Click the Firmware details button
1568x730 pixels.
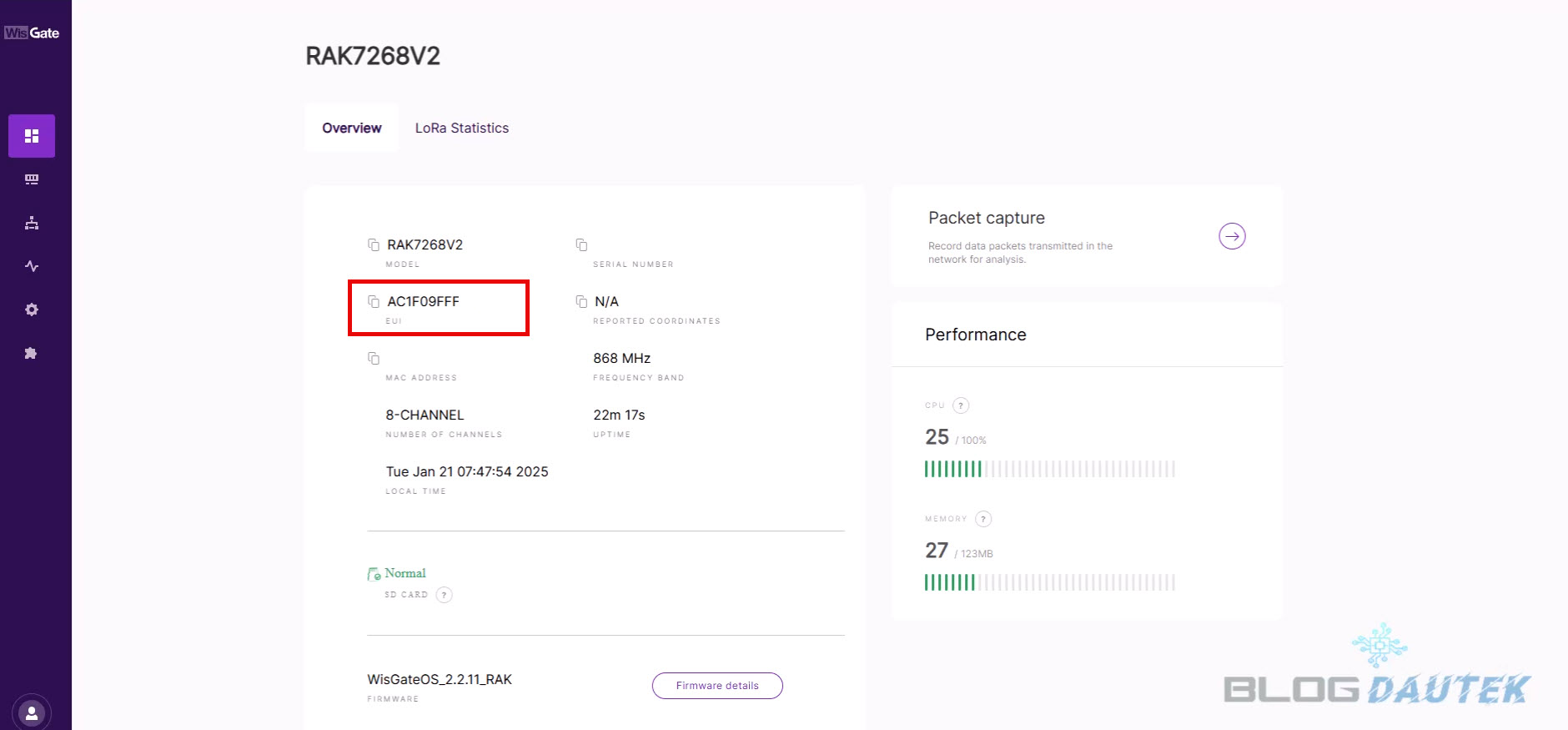(x=716, y=686)
